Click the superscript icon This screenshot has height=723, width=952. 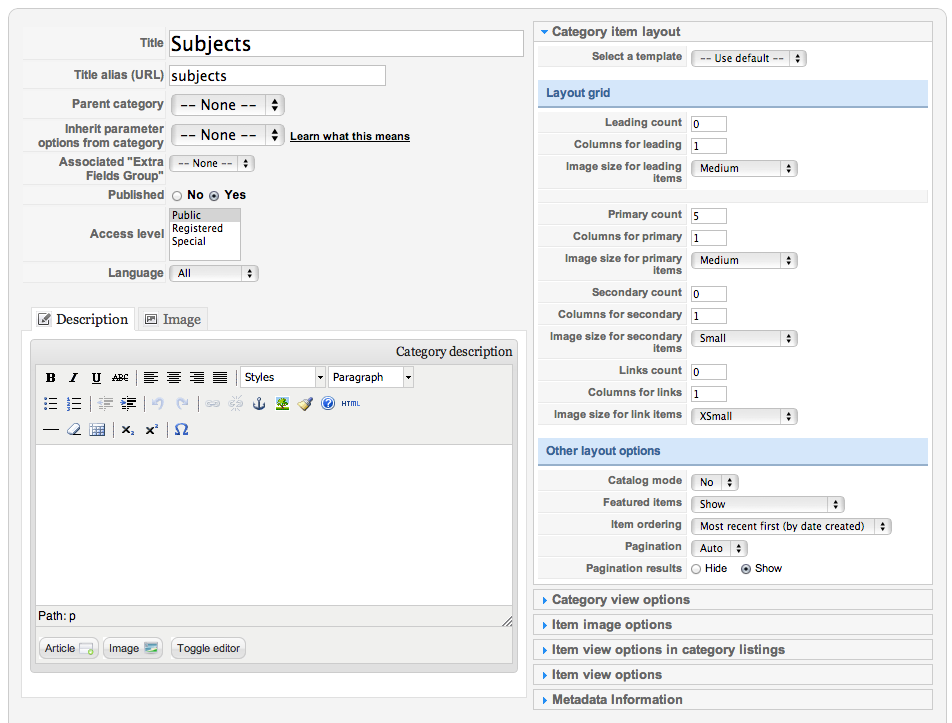tap(151, 430)
